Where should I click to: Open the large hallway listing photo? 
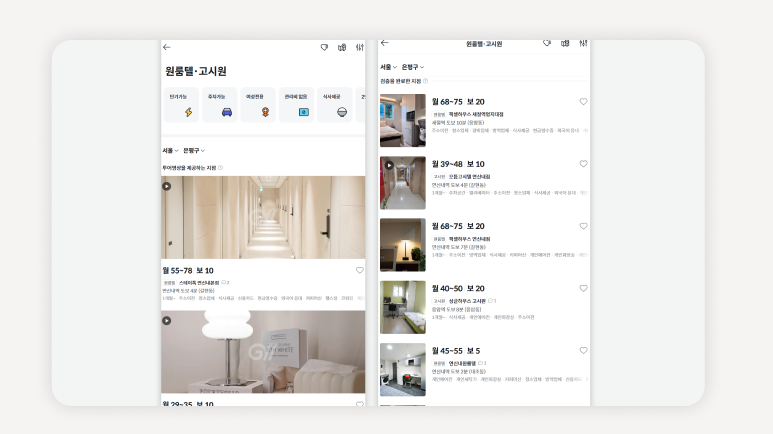click(x=263, y=217)
